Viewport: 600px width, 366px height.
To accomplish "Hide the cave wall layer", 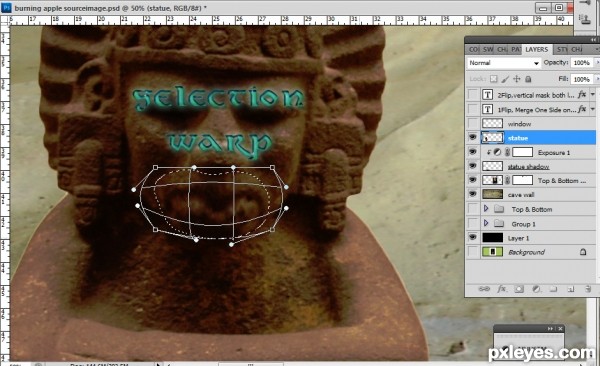I will (x=473, y=194).
